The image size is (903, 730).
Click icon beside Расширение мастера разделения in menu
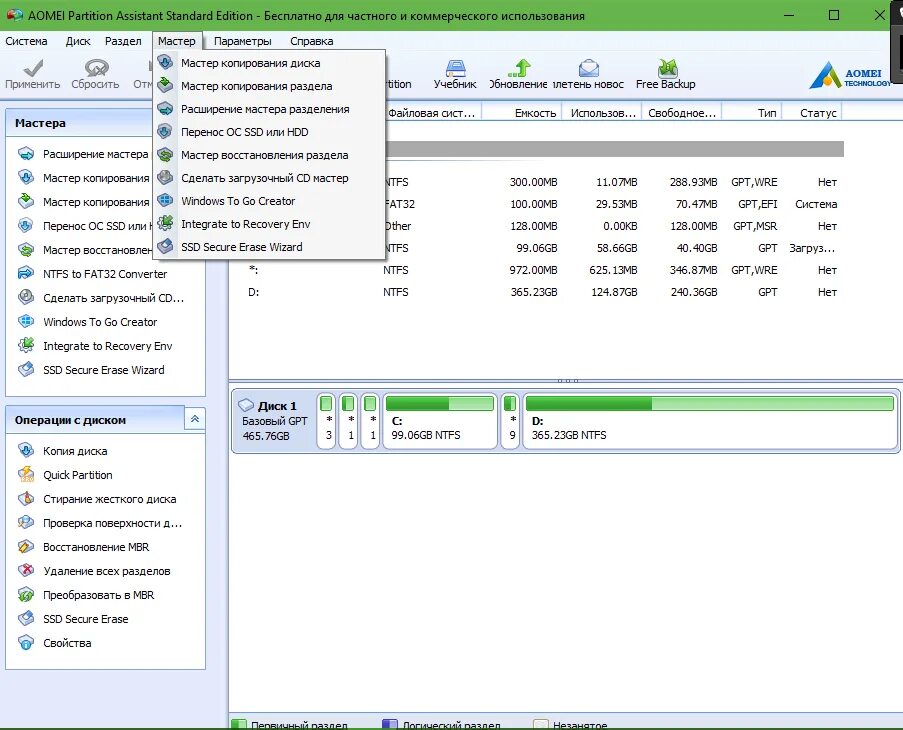pos(165,108)
